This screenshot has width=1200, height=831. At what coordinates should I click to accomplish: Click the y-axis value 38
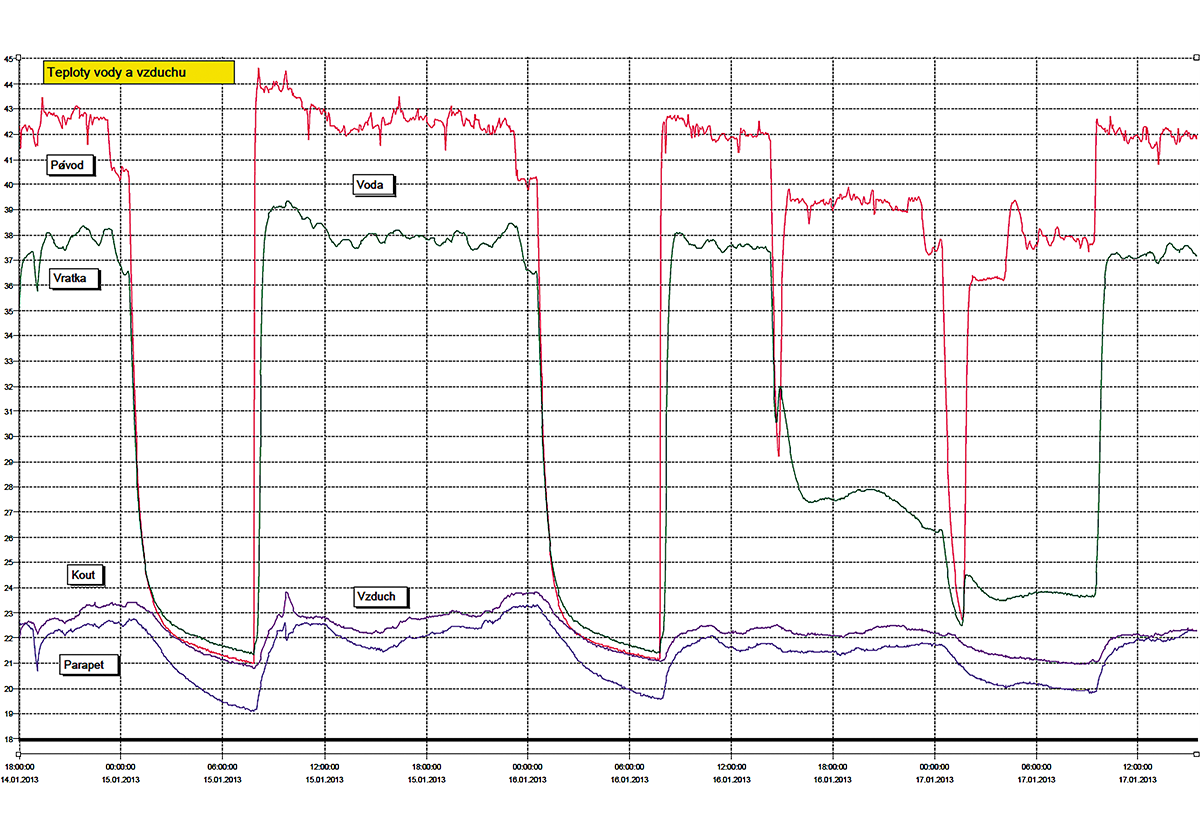coord(8,235)
